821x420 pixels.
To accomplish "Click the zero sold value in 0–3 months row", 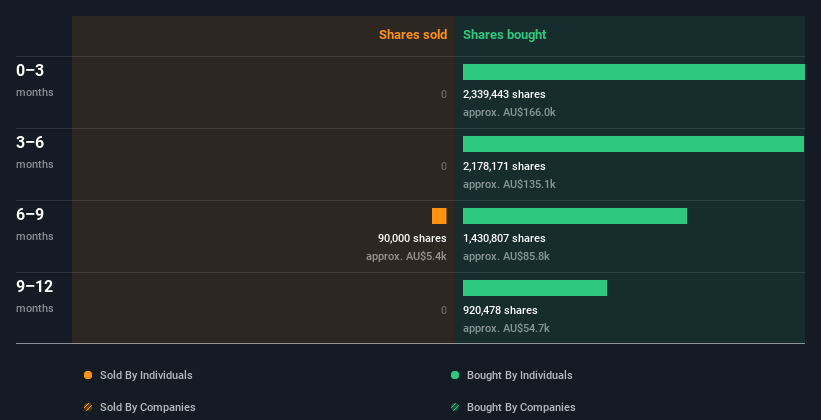I will [444, 94].
